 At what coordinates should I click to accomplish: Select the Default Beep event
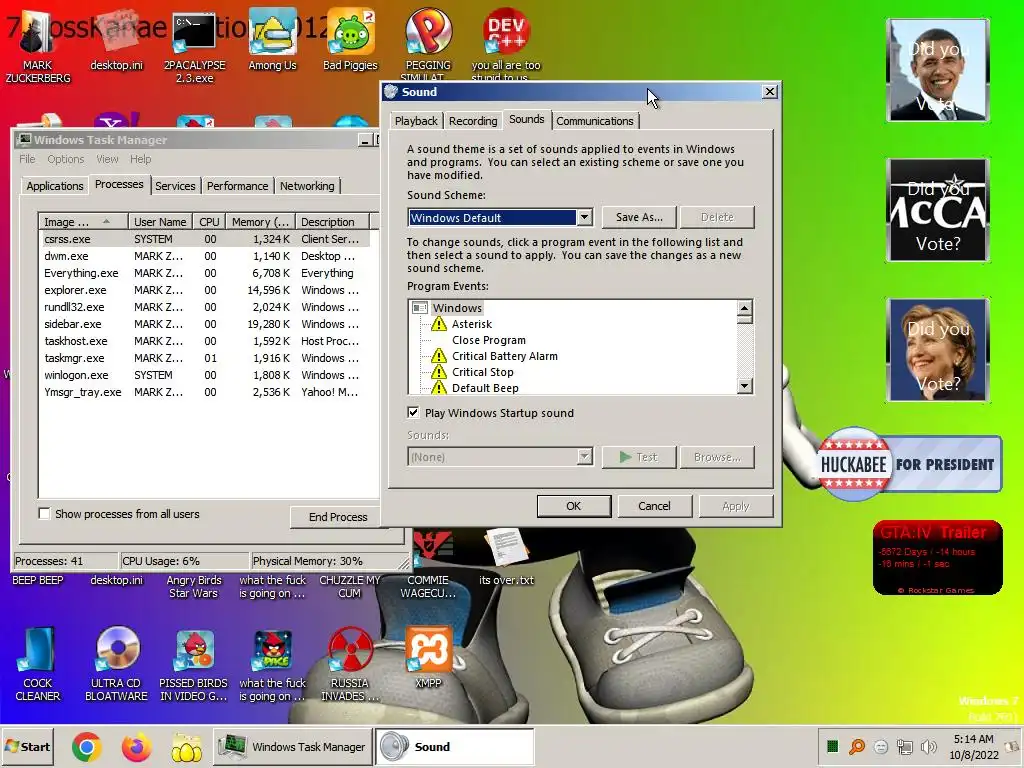pyautogui.click(x=485, y=388)
